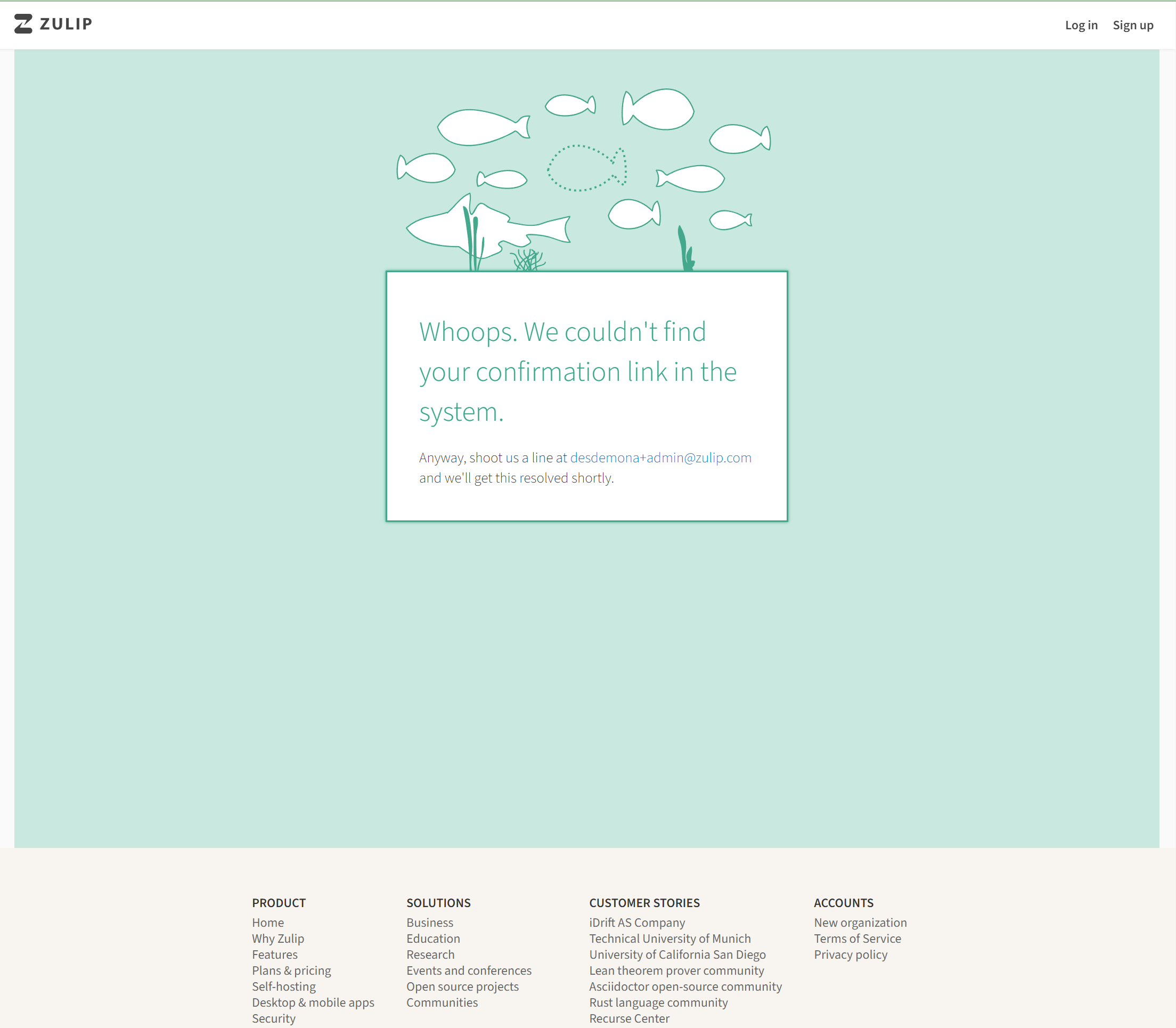The height and width of the screenshot is (1028, 1176).
Task: Create a New organization
Action: pyautogui.click(x=860, y=923)
